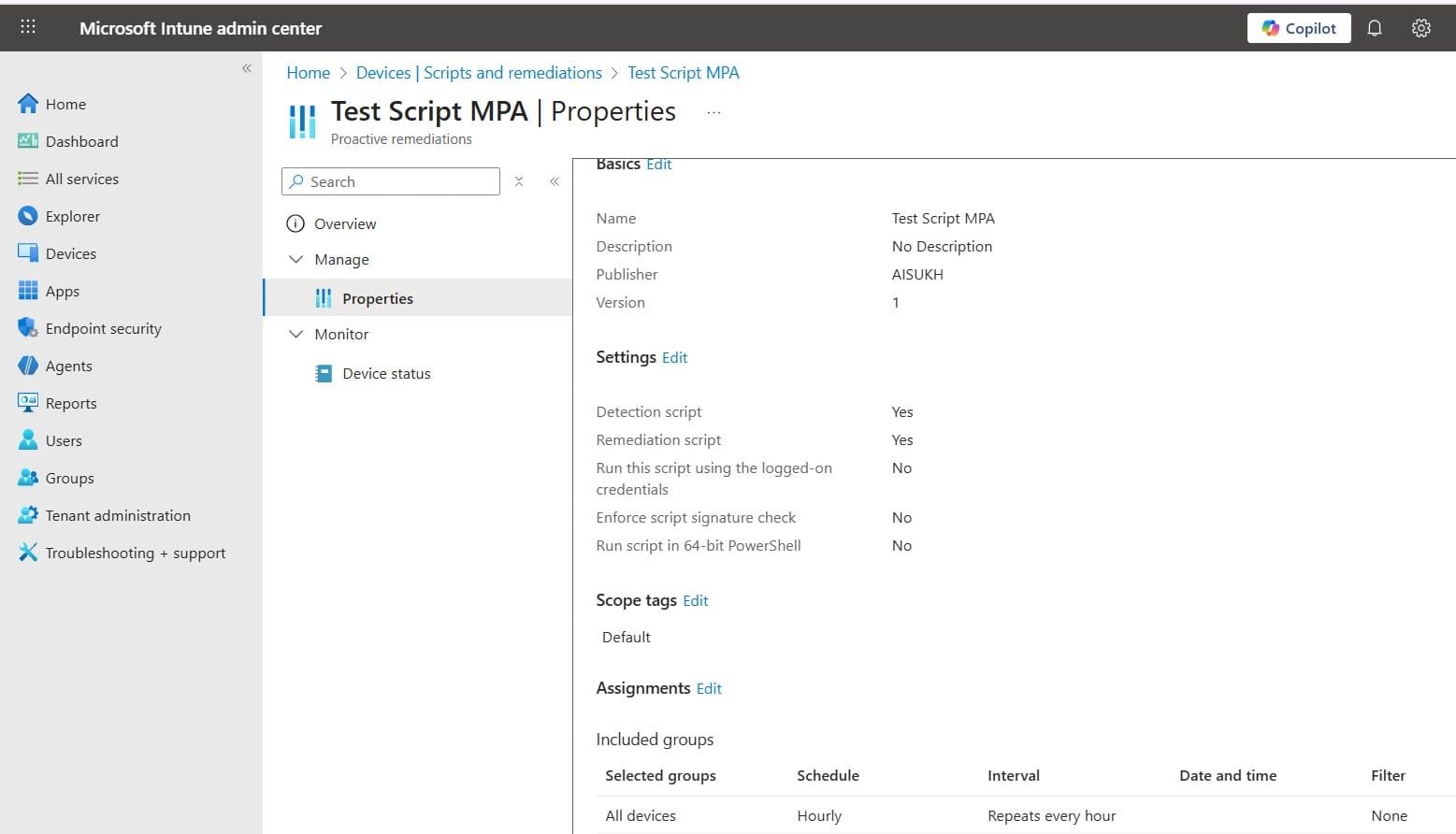Edit the Basics section
The image size is (1456, 834).
(x=659, y=165)
